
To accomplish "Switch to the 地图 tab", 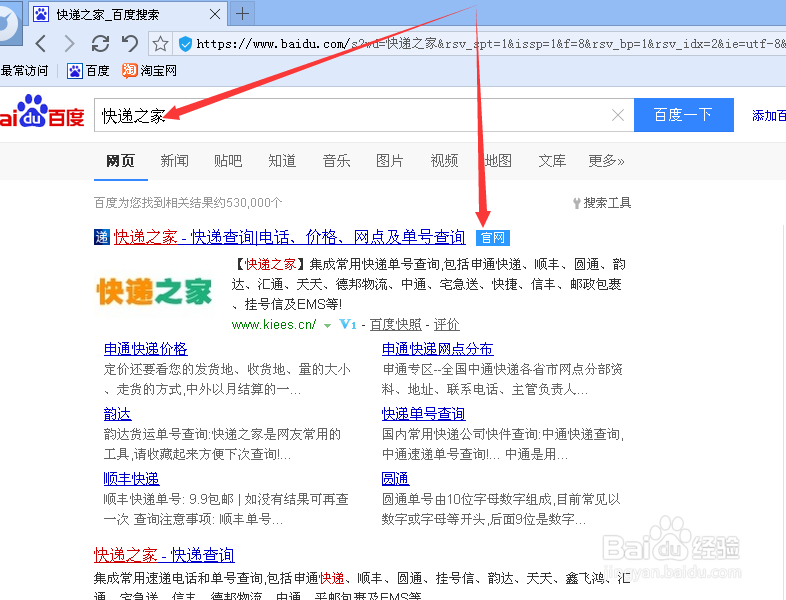I will (x=498, y=161).
